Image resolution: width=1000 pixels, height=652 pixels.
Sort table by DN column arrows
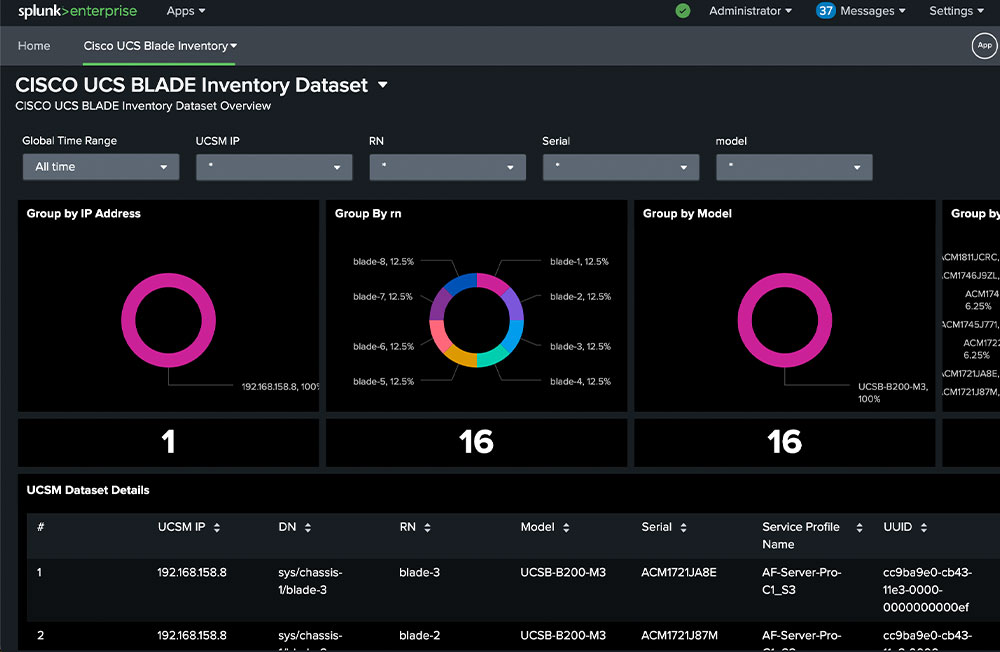[x=308, y=528]
